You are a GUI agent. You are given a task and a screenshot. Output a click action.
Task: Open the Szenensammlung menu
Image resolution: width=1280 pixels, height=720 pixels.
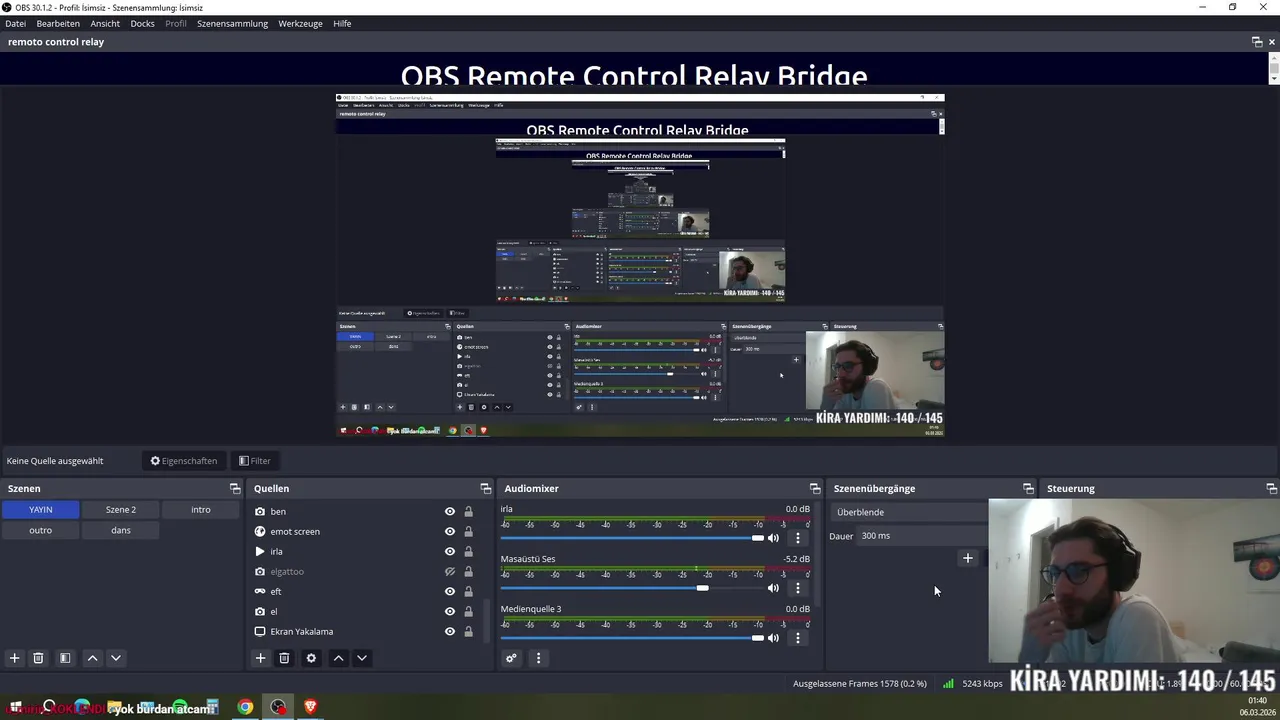232,23
